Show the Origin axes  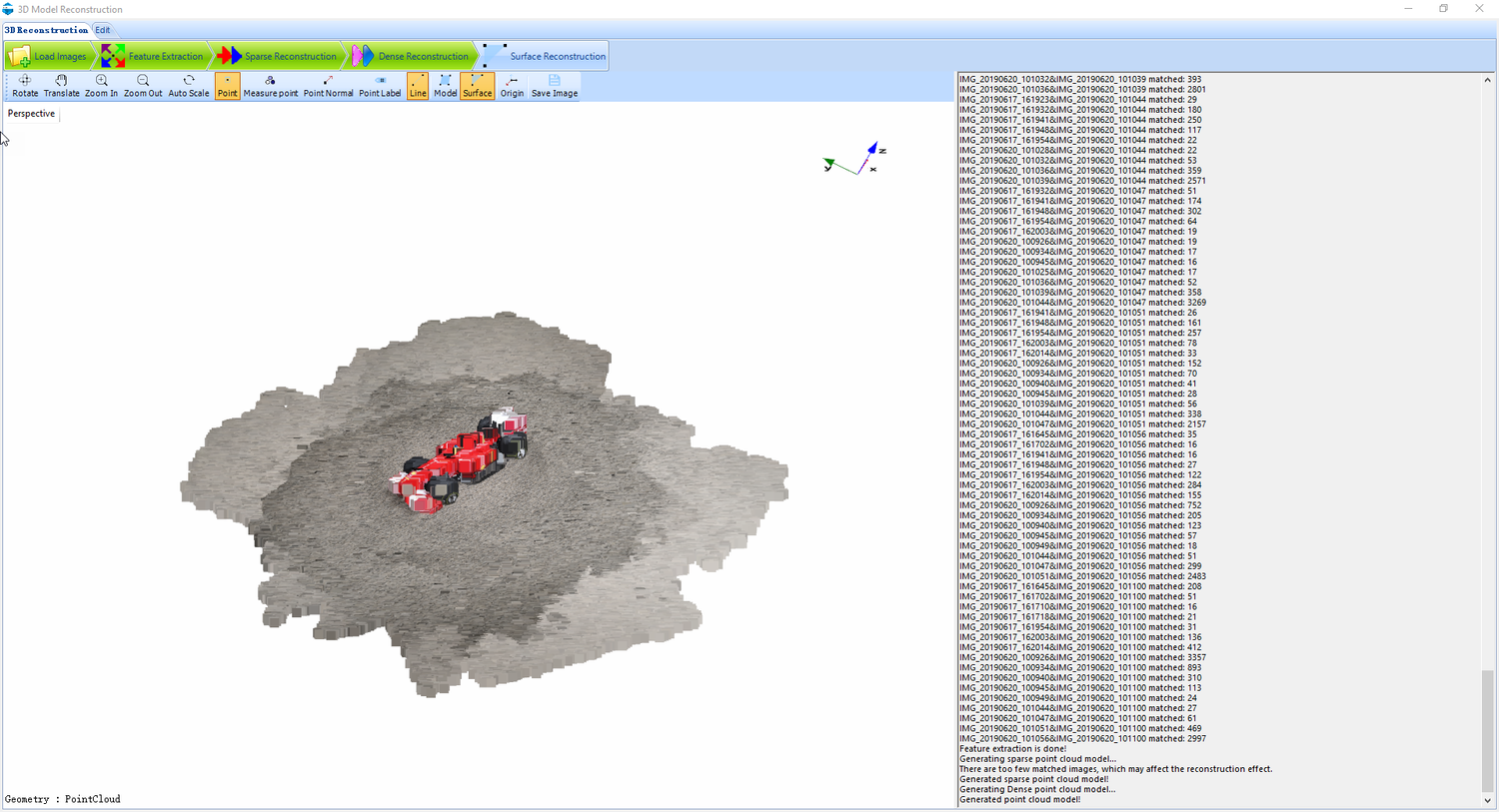click(x=512, y=85)
